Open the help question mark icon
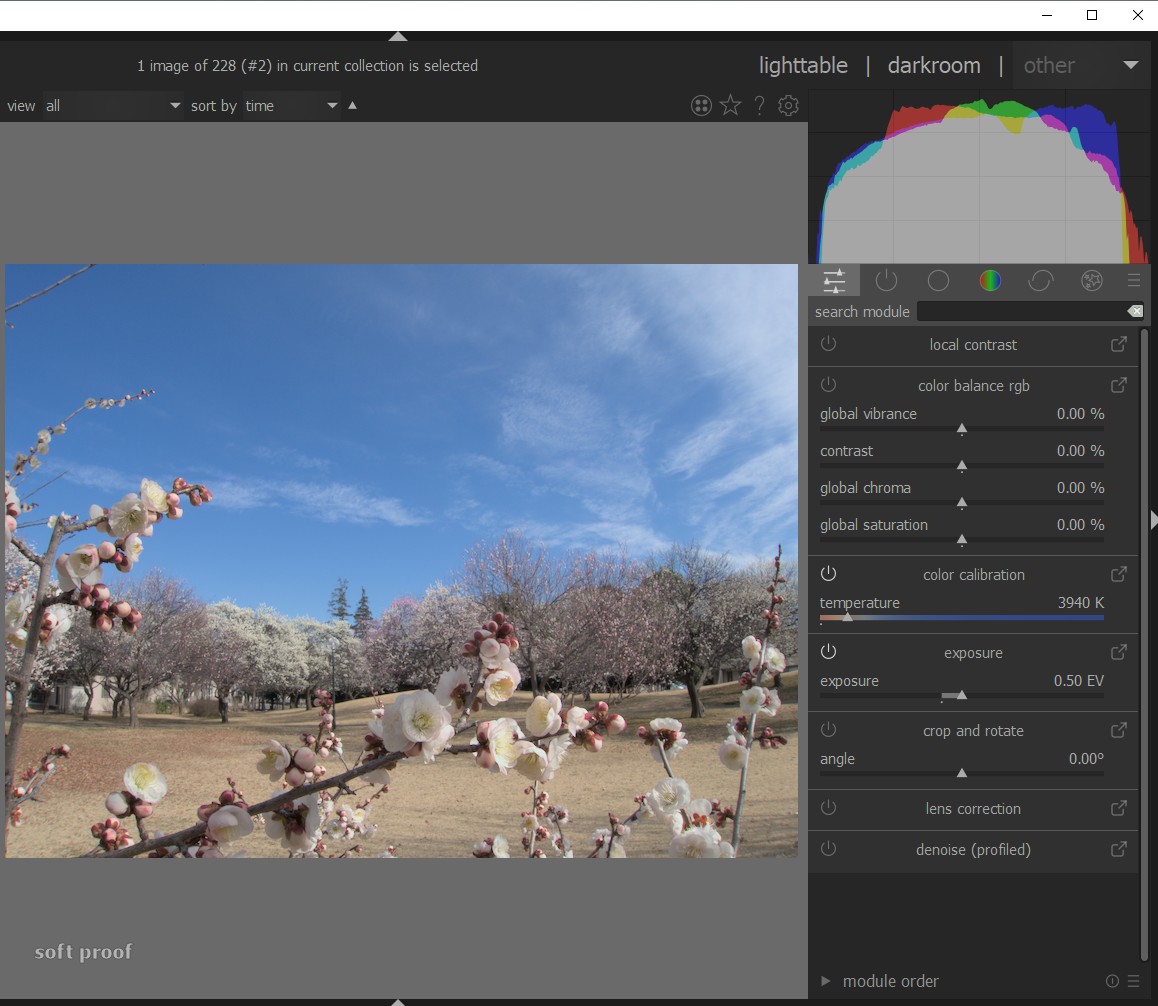The height and width of the screenshot is (1006, 1158). [x=759, y=106]
